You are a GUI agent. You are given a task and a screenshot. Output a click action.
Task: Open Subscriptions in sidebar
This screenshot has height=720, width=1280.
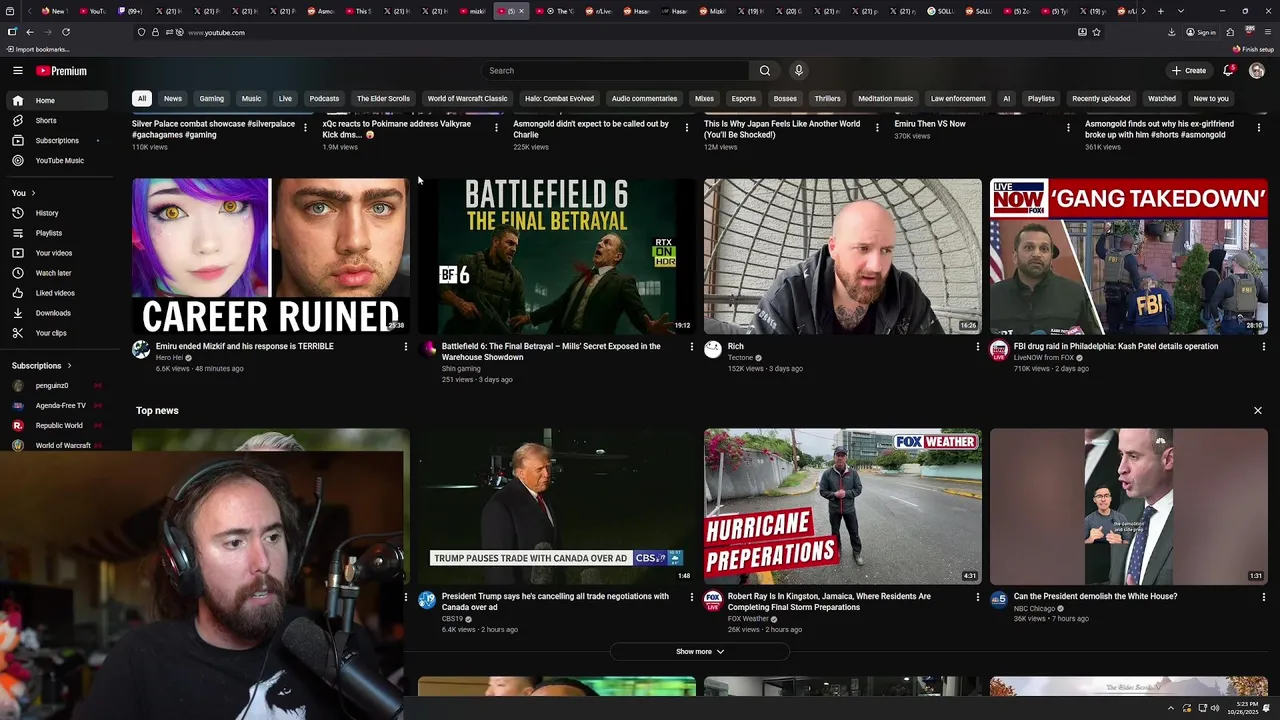(55, 140)
